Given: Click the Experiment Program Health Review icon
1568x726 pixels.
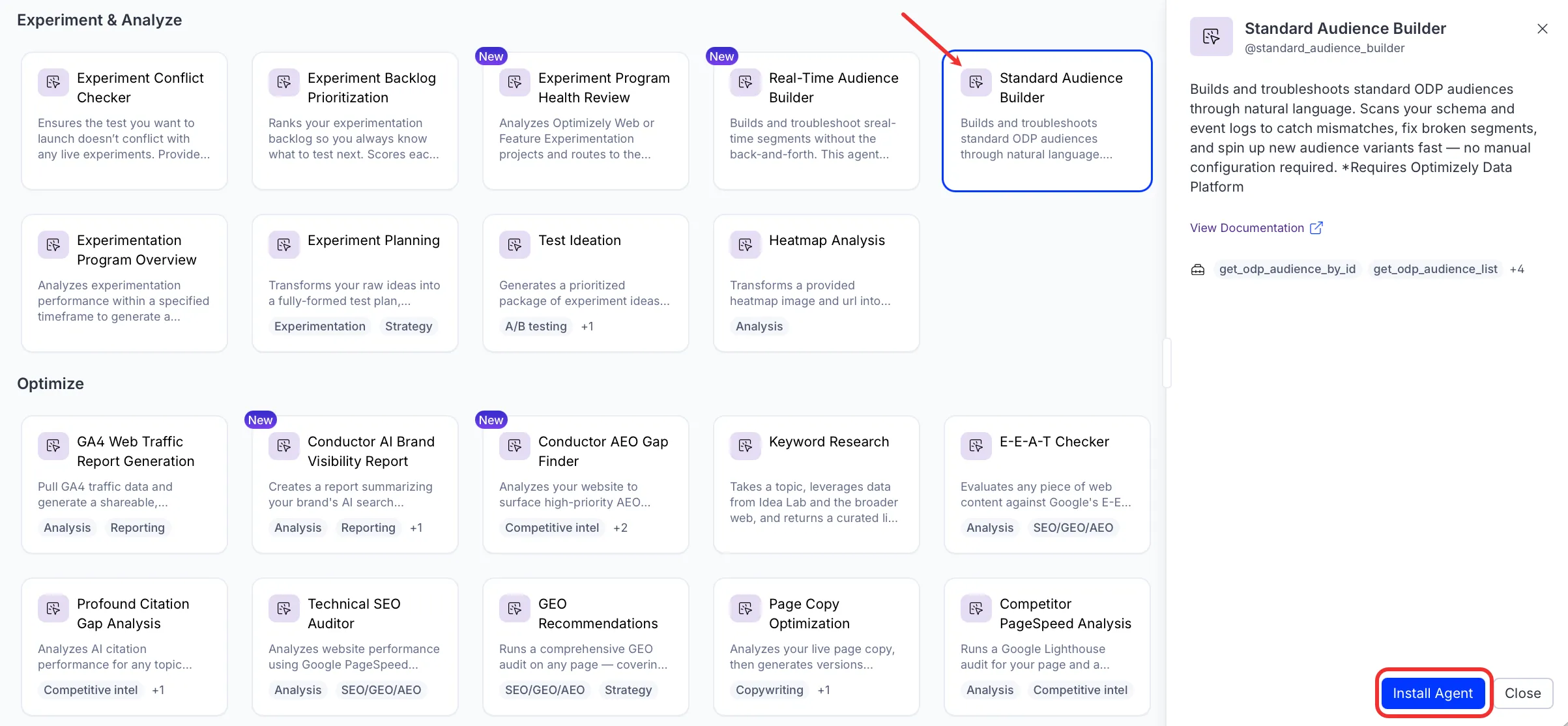Looking at the screenshot, I should coord(515,82).
